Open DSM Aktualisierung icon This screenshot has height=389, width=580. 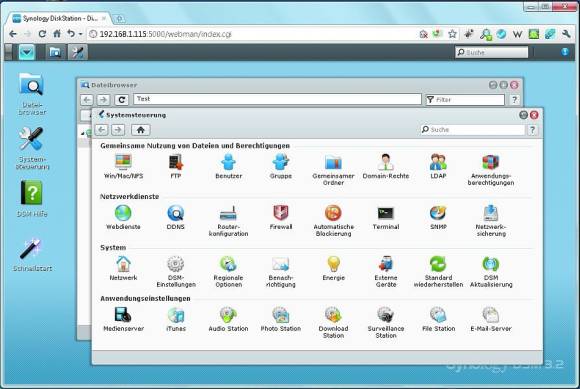pyautogui.click(x=491, y=271)
